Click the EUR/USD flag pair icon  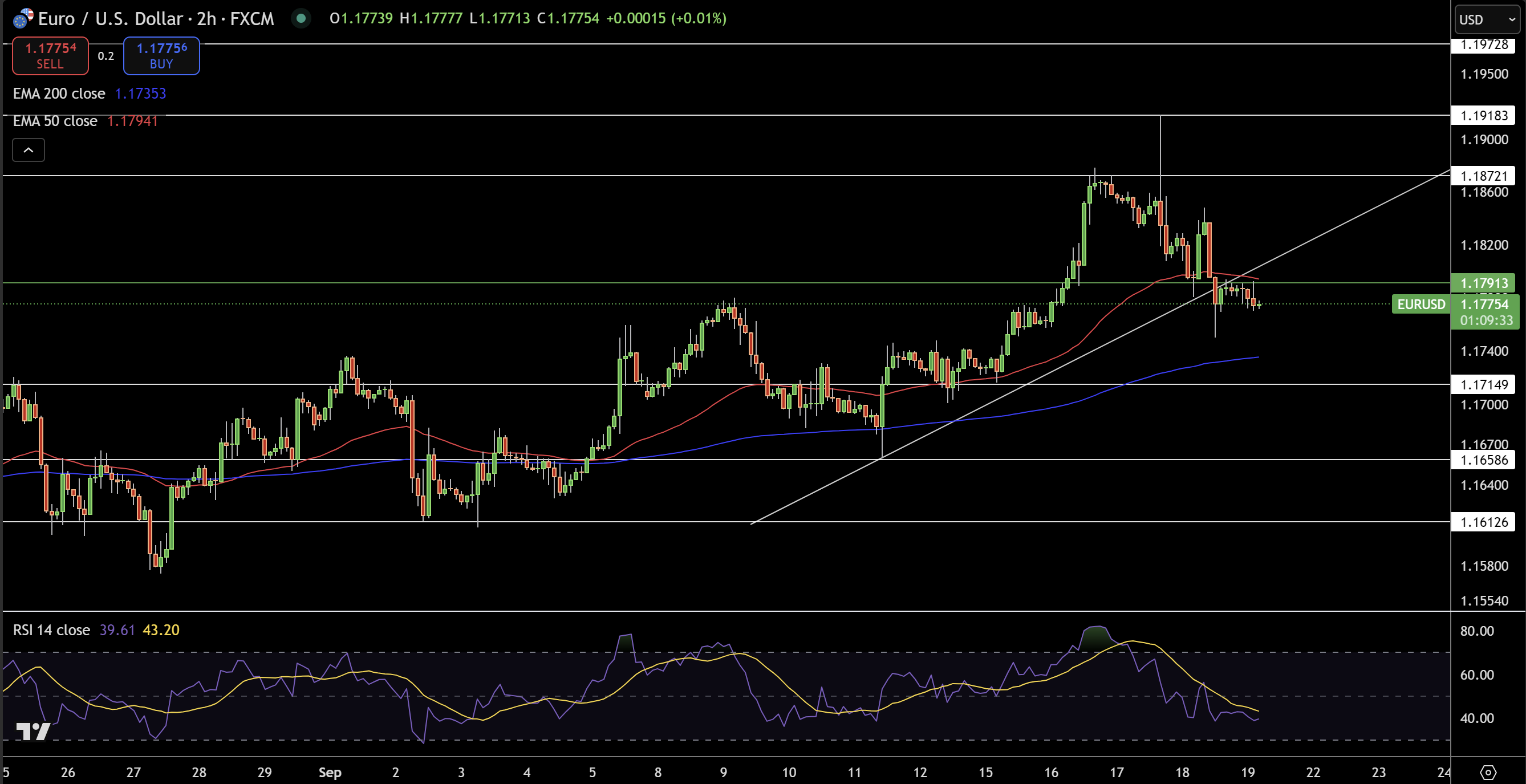click(x=22, y=18)
